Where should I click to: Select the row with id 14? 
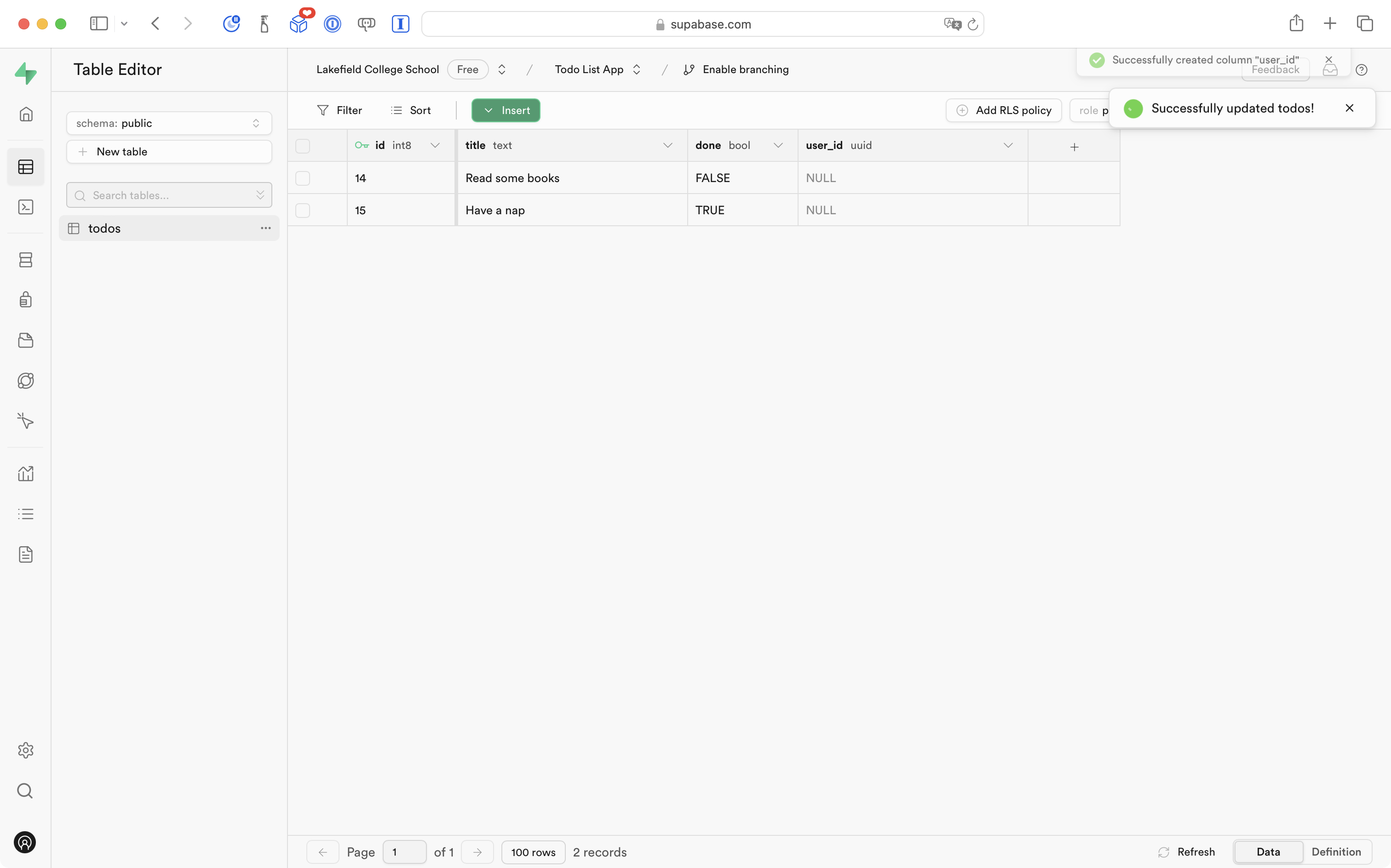(303, 178)
